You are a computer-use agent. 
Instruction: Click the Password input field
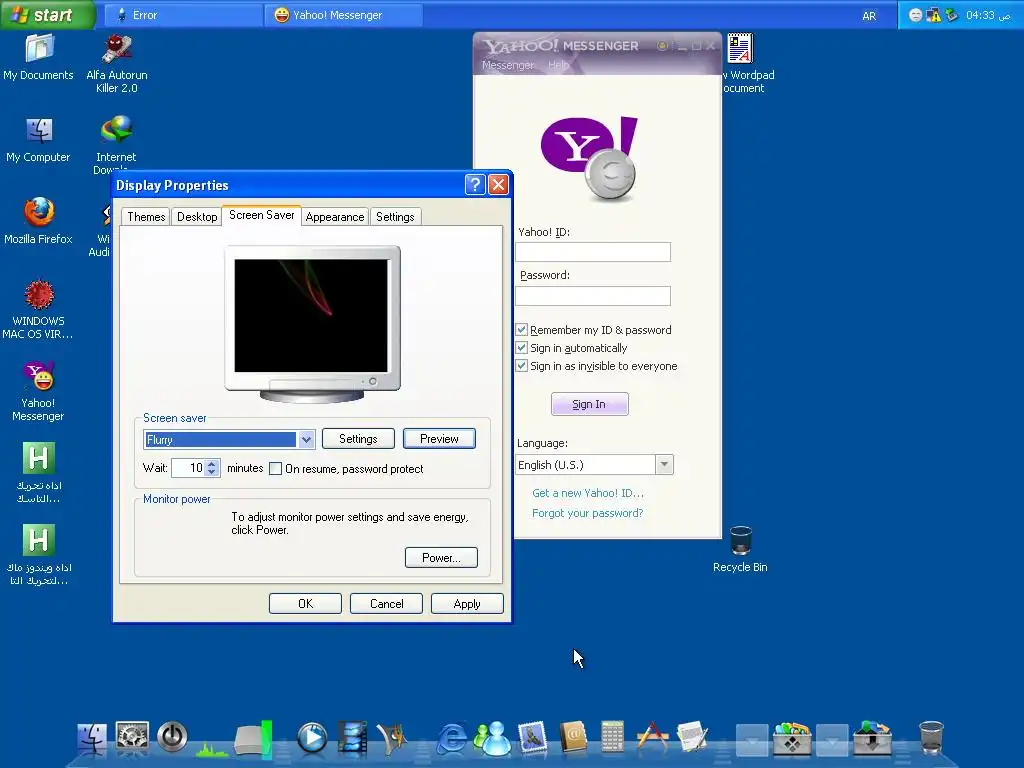click(593, 296)
